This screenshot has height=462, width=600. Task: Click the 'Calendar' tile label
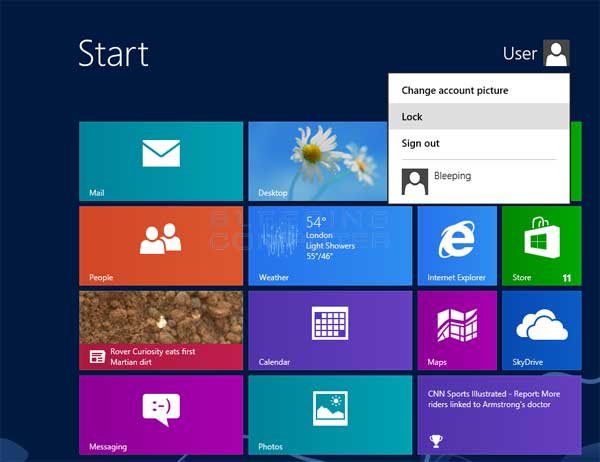tap(274, 362)
